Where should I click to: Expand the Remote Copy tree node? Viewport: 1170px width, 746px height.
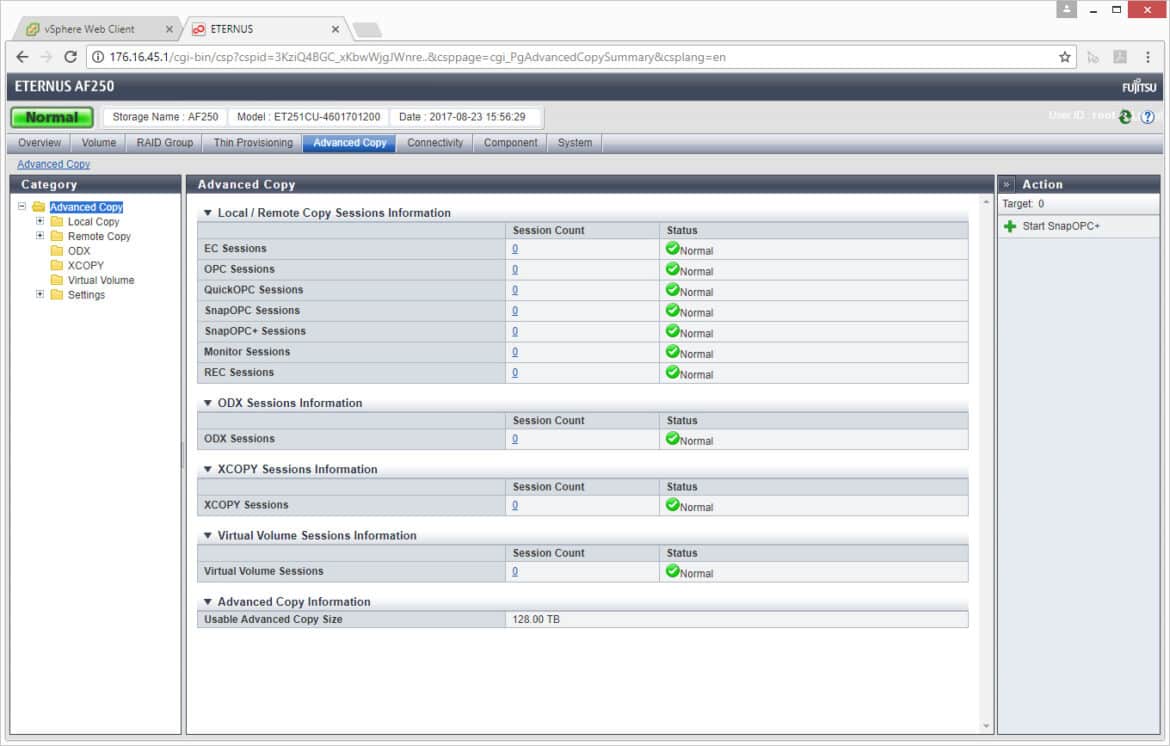coord(40,236)
